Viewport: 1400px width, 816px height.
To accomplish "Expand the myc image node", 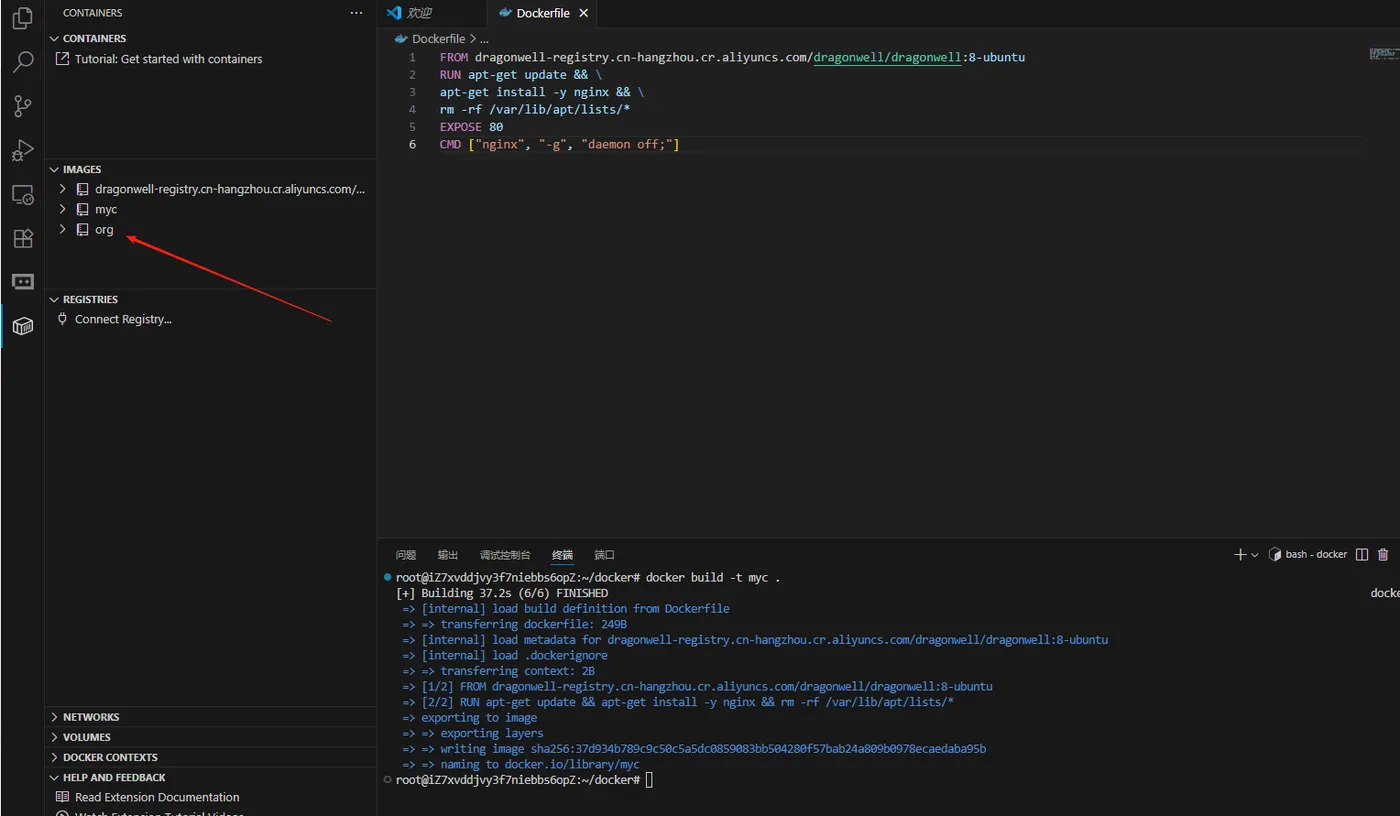I will [62, 209].
